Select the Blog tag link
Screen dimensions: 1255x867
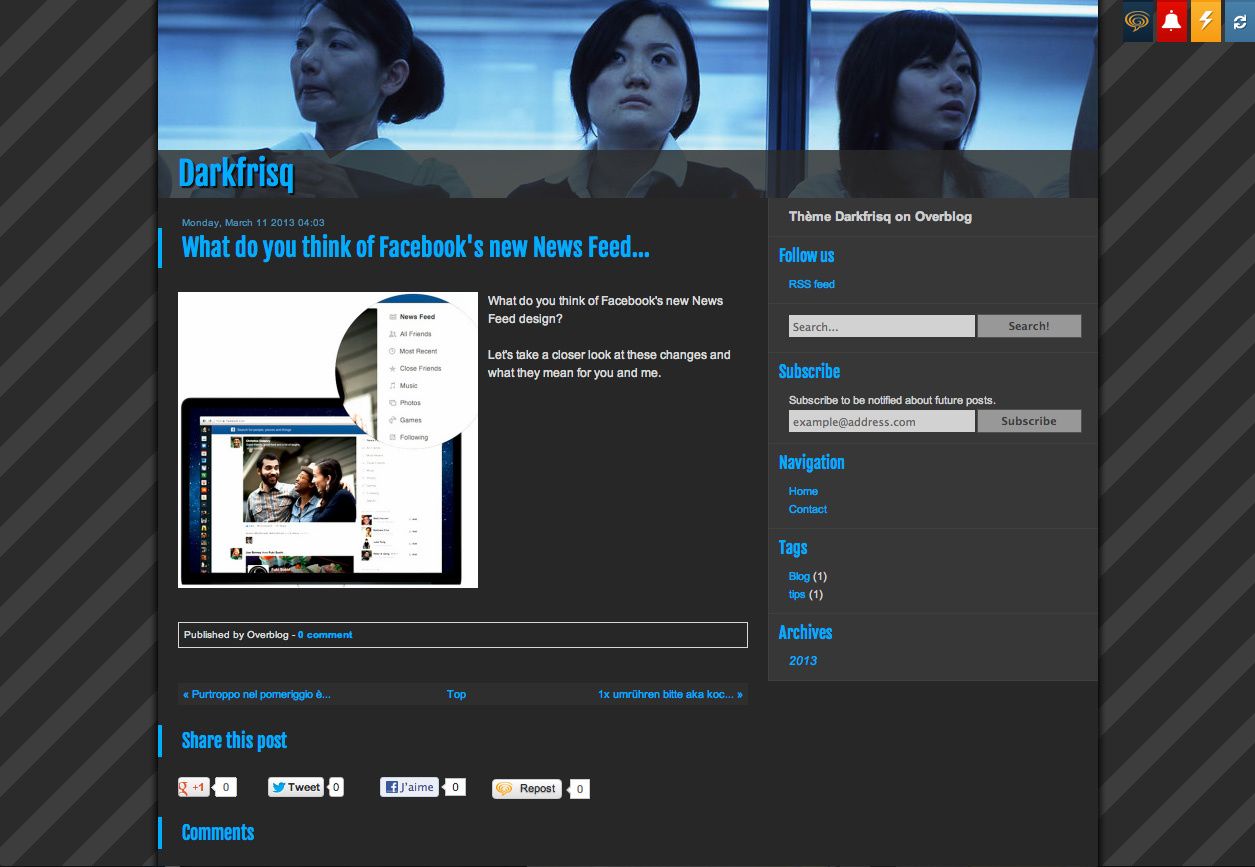coord(799,576)
